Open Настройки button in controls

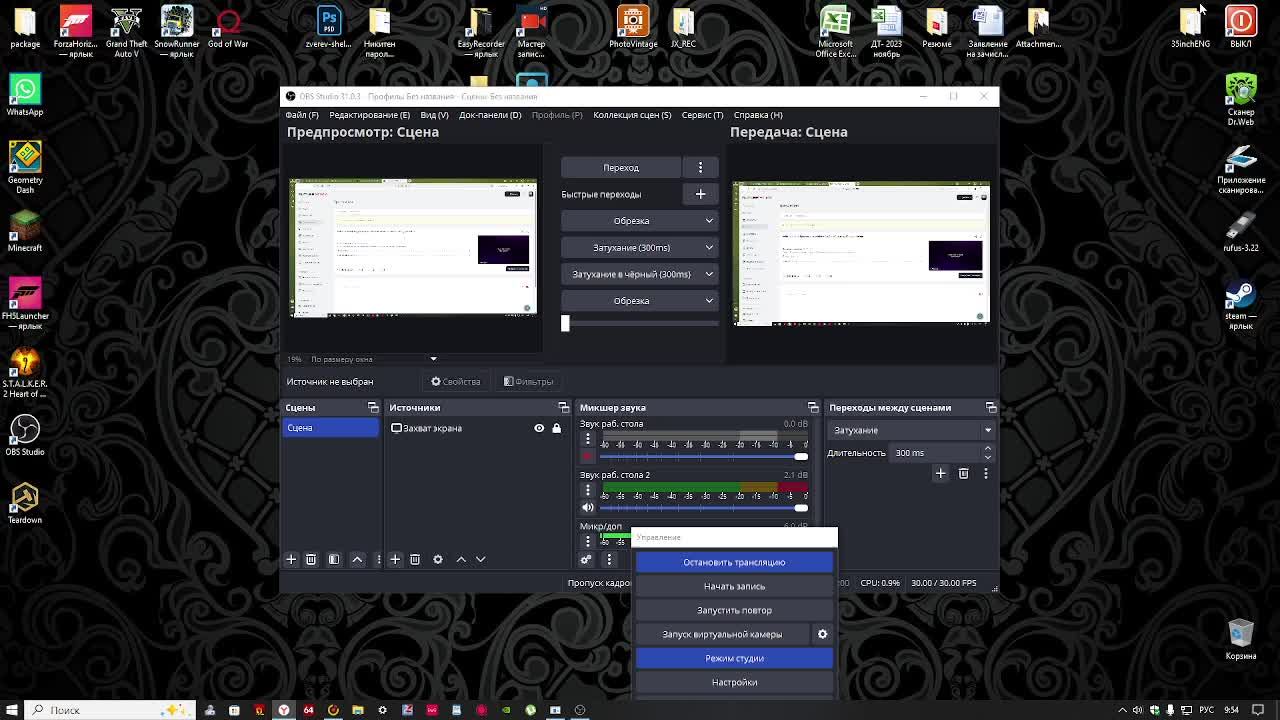(x=734, y=682)
